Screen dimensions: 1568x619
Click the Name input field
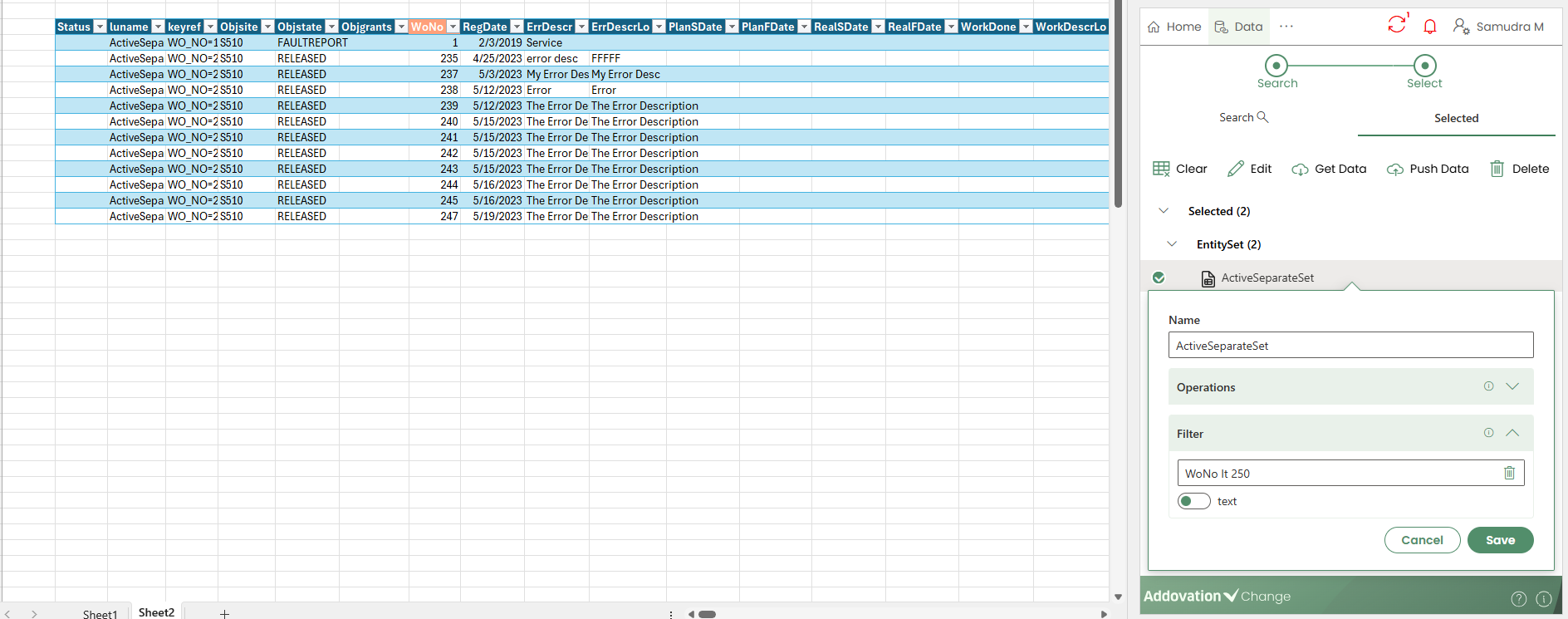1350,346
